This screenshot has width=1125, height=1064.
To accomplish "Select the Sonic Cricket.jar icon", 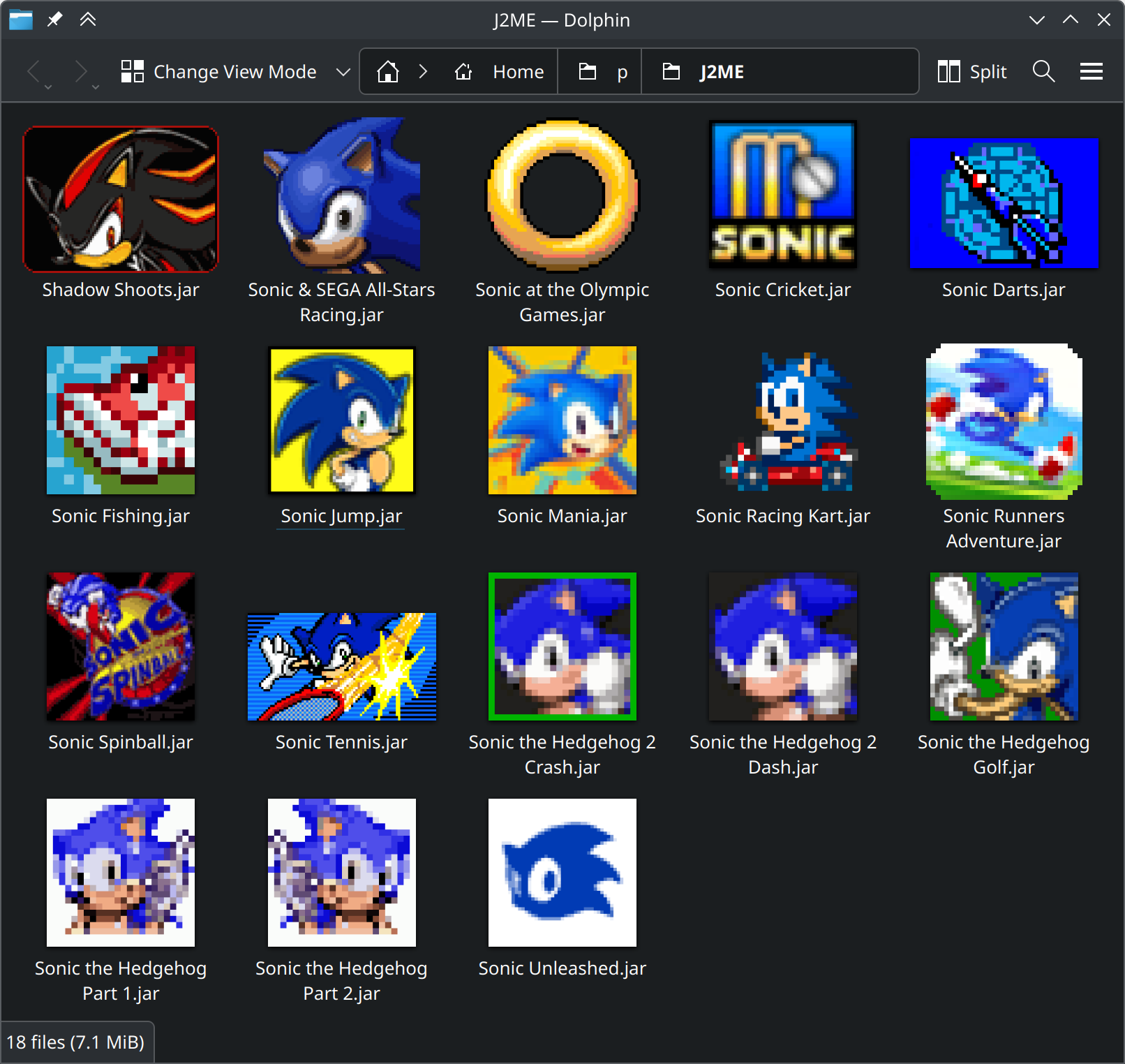I will click(x=782, y=194).
